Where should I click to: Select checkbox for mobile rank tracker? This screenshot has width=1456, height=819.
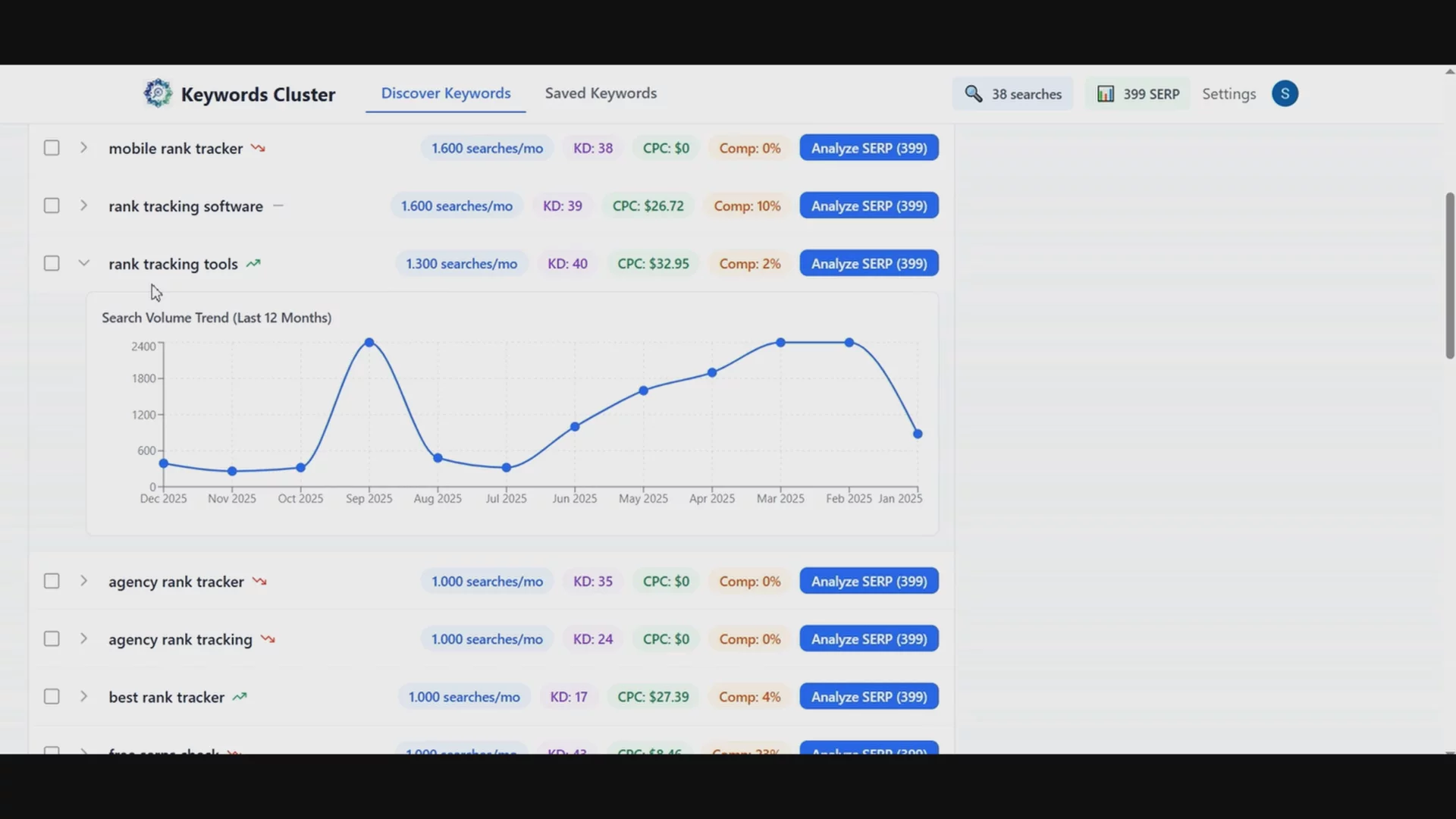click(52, 148)
